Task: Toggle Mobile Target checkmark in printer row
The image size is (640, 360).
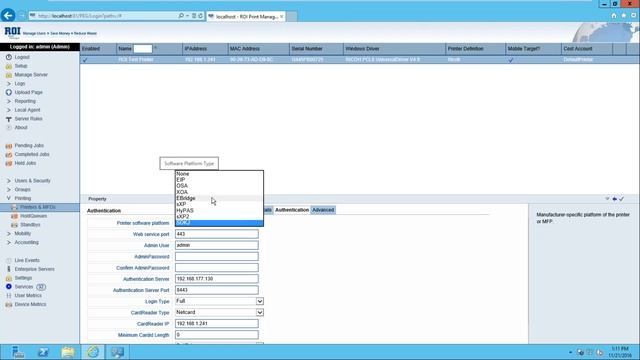Action: (x=510, y=60)
